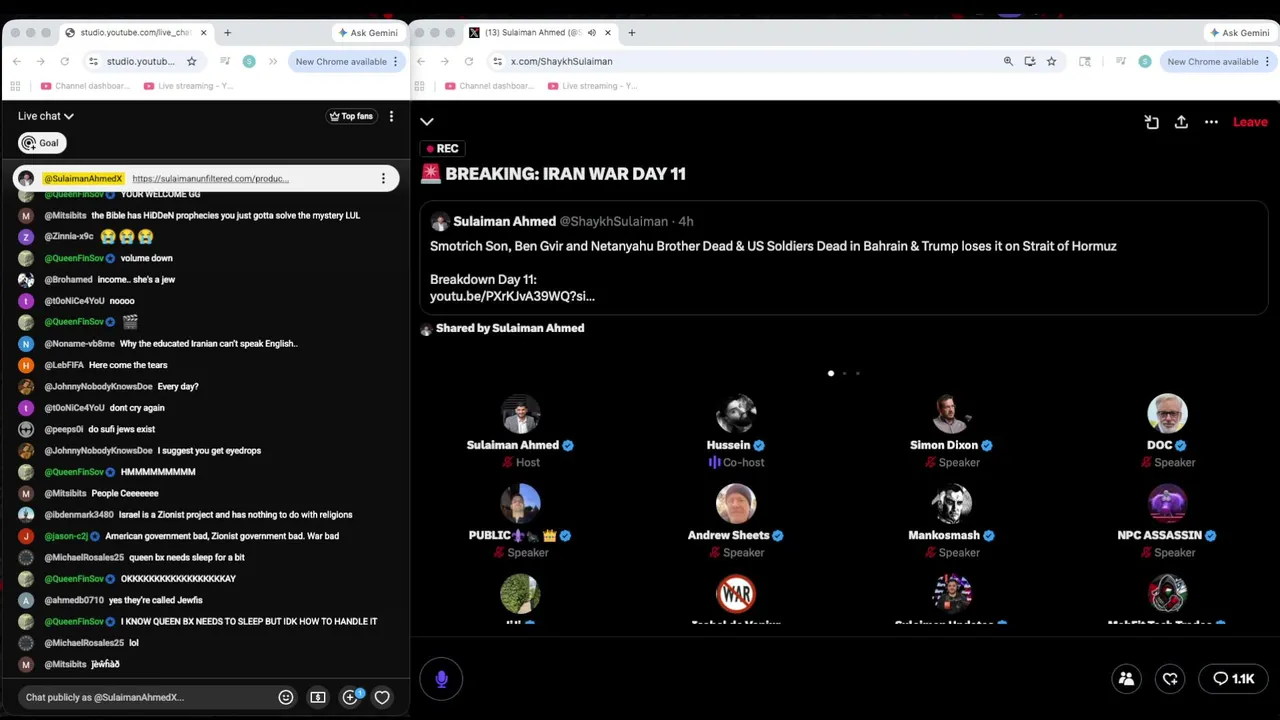
Task: Select first pagination dot under shared post
Action: [x=831, y=373]
